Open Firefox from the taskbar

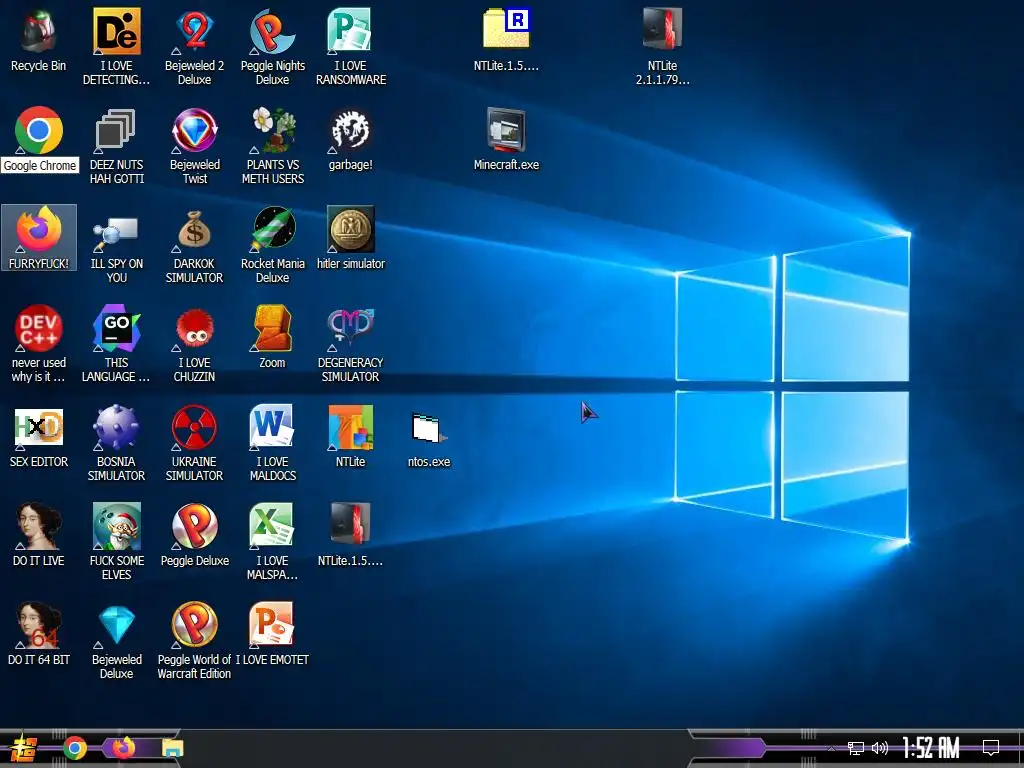coord(123,747)
